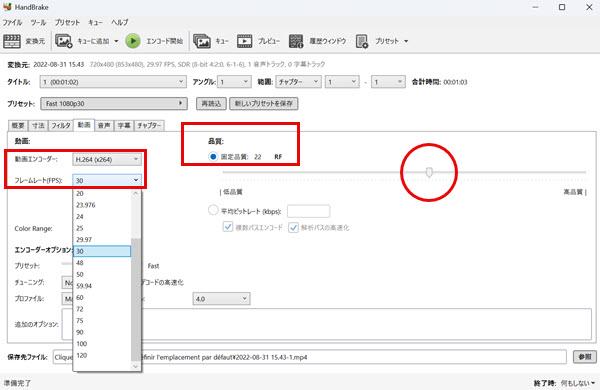Click the framerate list scrollbar thumb
Screen dimensions: 600x390
point(136,299)
